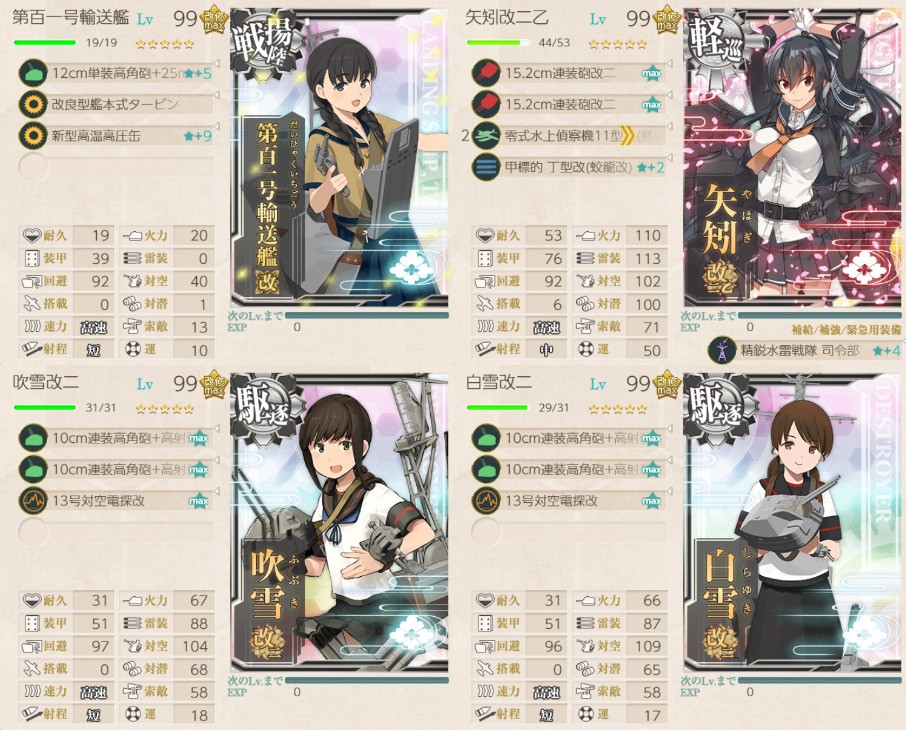The width and height of the screenshot is (906, 730).
Task: Click the improved Kanhon turbine gear icon
Action: coord(33,105)
